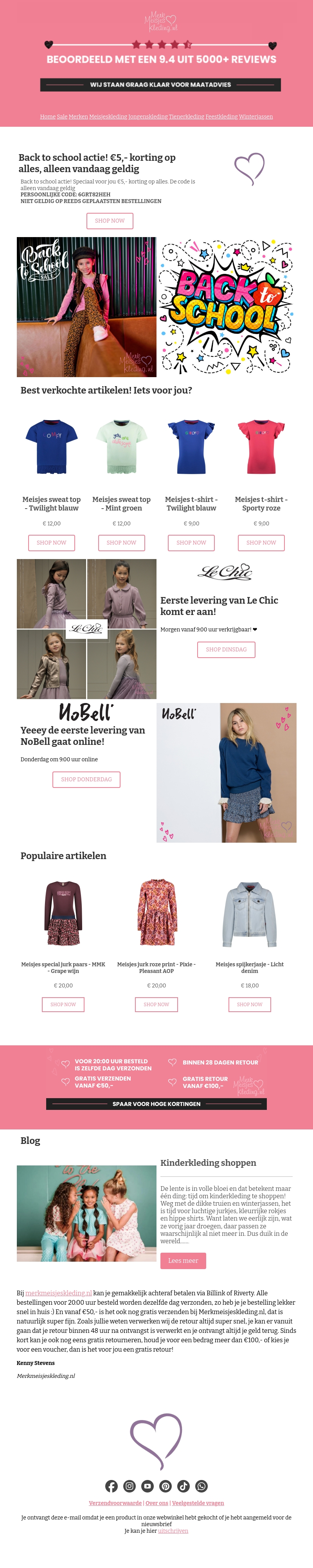313x1568 pixels.
Task: Select the Licht denim spijkerjasje product image
Action: tap(250, 912)
